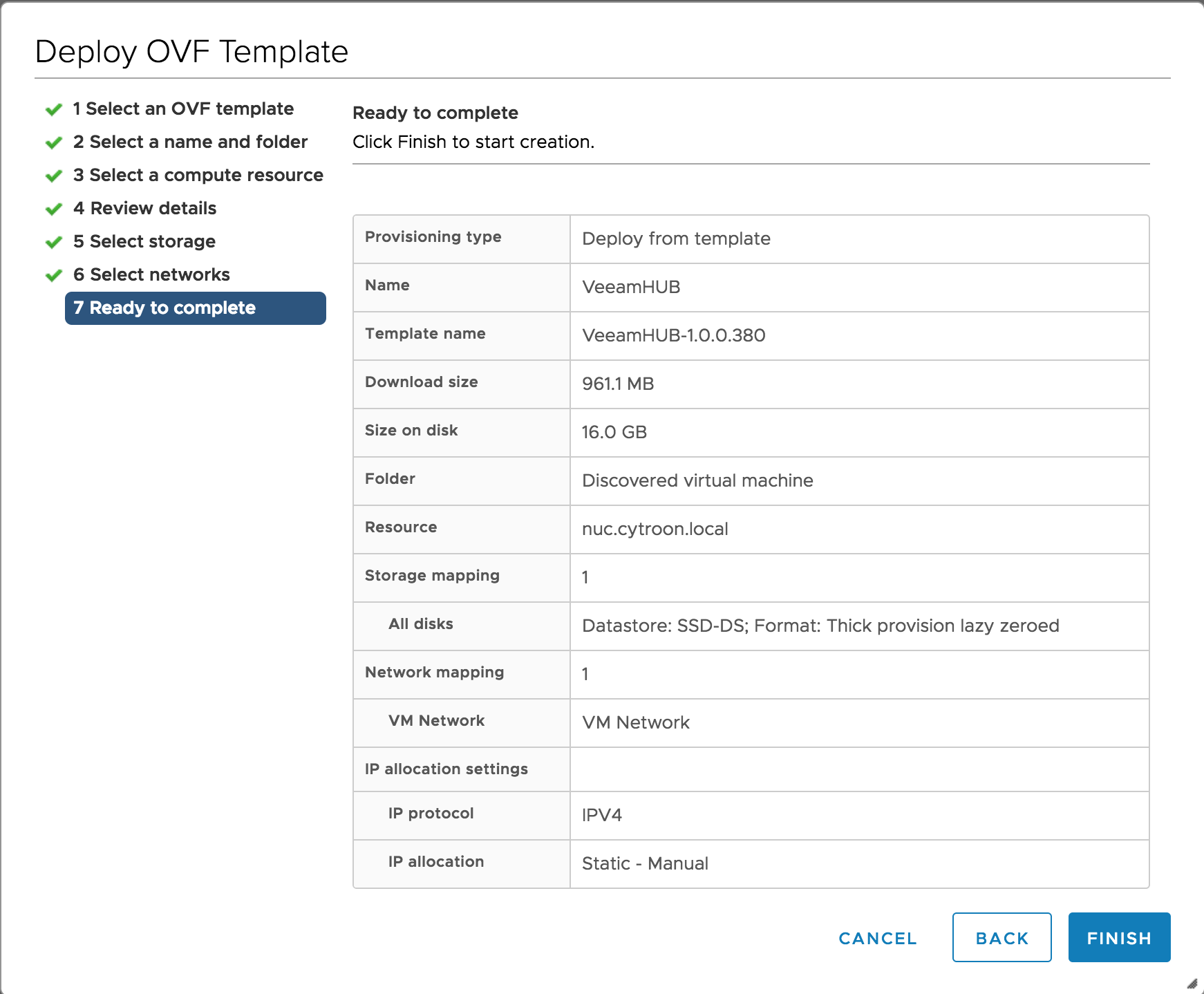Viewport: 1204px width, 994px height.
Task: Click the 'Provisioning type' row label
Action: tap(433, 237)
